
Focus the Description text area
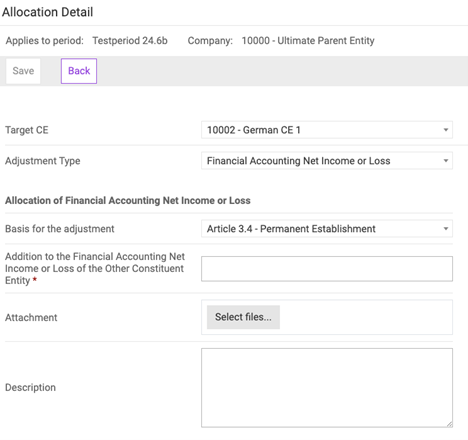327,388
